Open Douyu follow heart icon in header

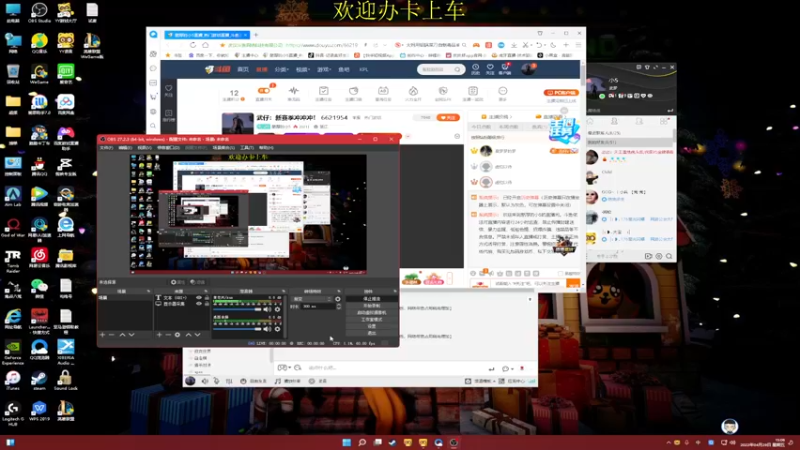(490, 69)
